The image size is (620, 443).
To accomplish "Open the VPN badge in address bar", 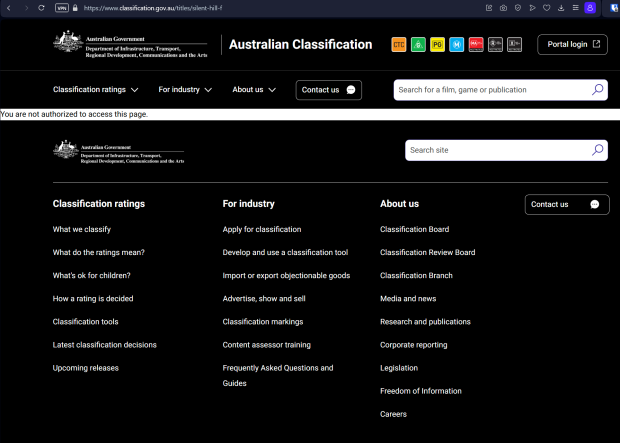I will click(x=62, y=8).
